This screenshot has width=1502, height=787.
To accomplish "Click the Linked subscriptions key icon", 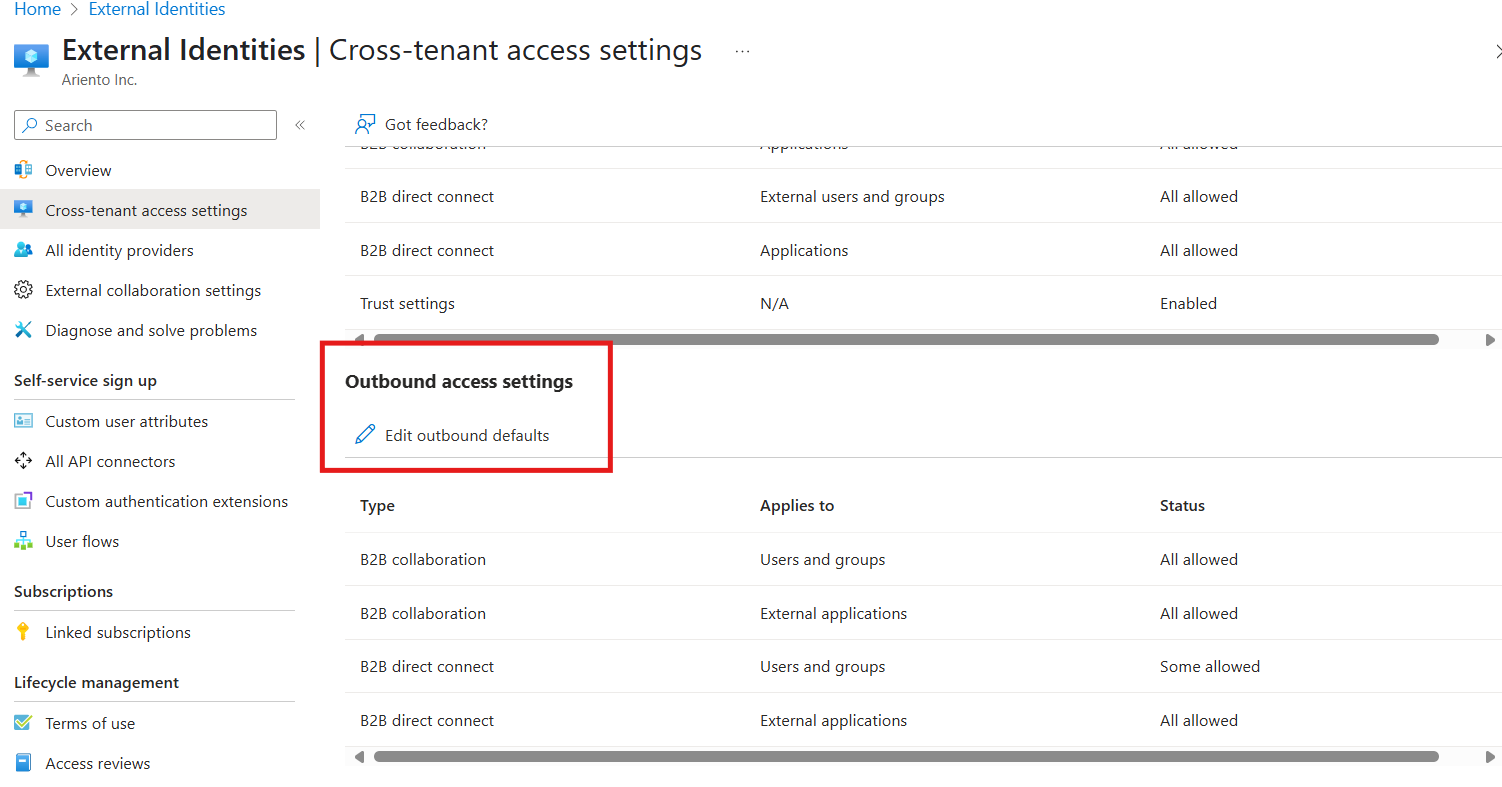I will (23, 632).
